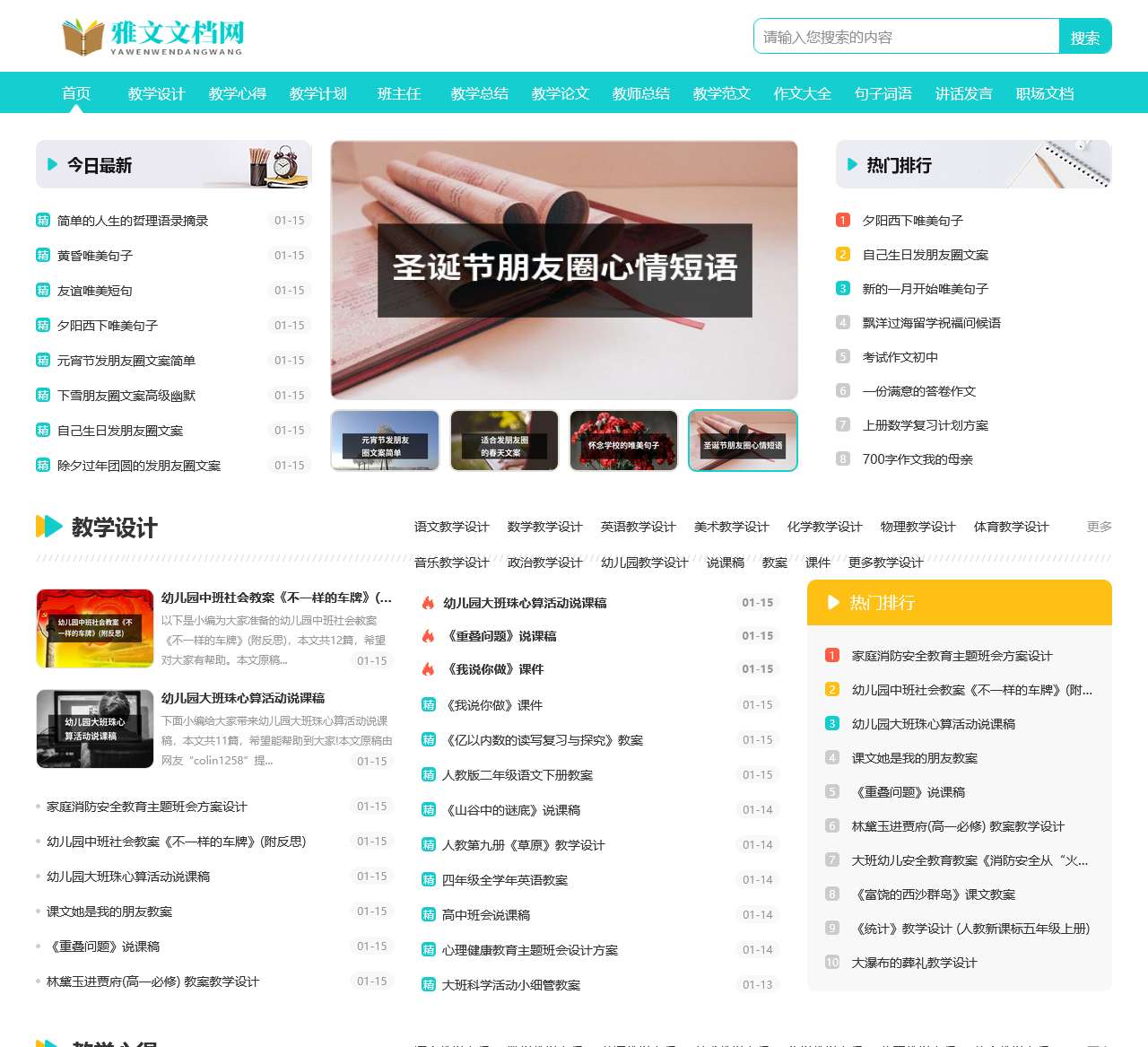This screenshot has height=1047, width=1148.
Task: Click the play arrow icon in yellow 热门排行 header
Action: pos(833,603)
